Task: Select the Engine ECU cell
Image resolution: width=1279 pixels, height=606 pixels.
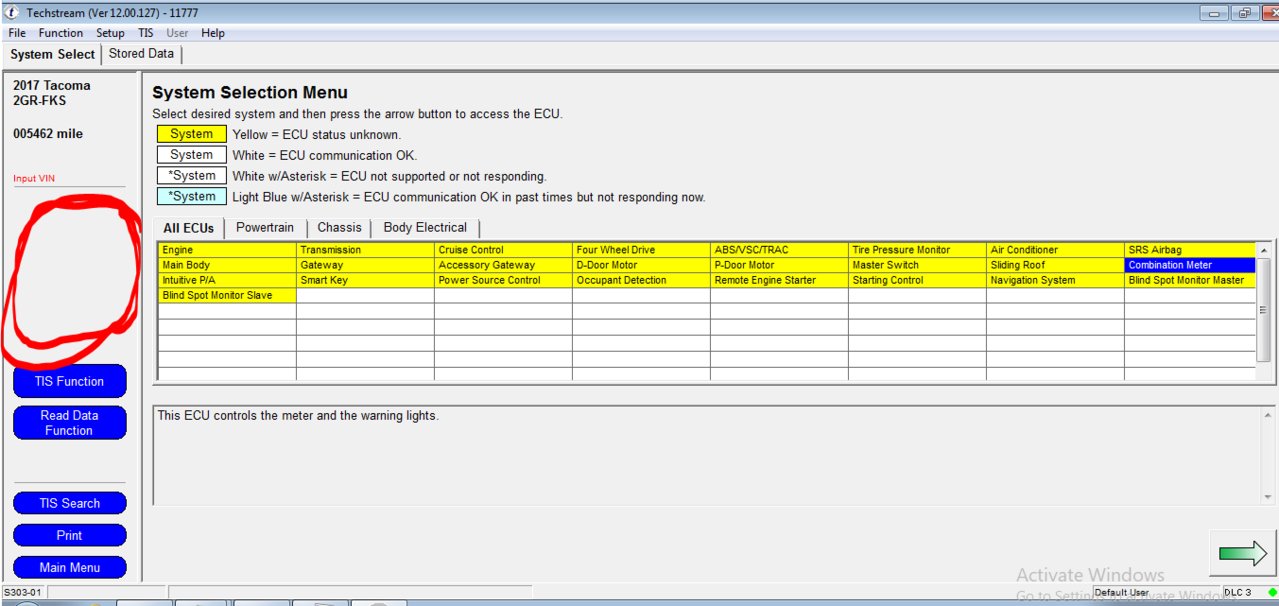Action: (x=228, y=250)
